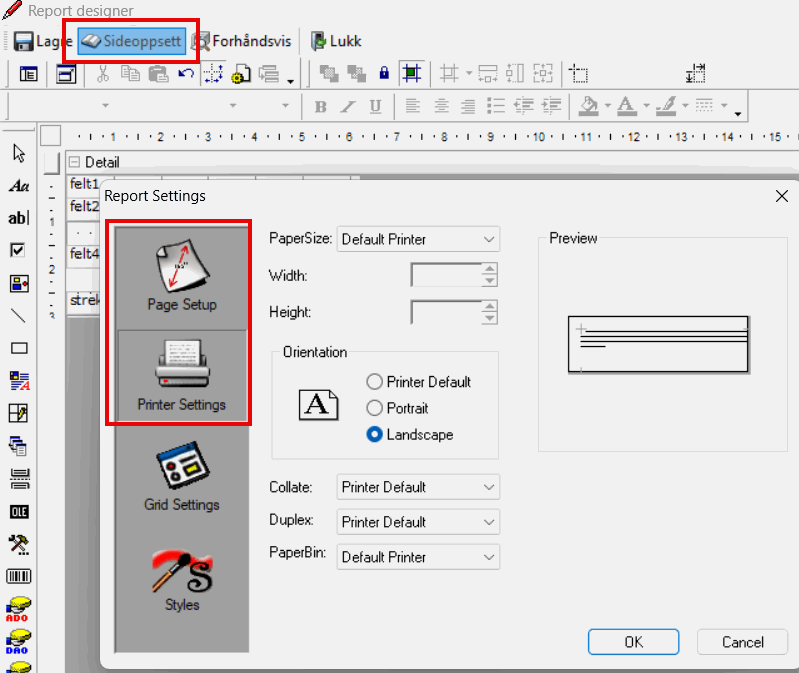799x673 pixels.
Task: Select the pointer arrow tool
Action: click(x=19, y=153)
